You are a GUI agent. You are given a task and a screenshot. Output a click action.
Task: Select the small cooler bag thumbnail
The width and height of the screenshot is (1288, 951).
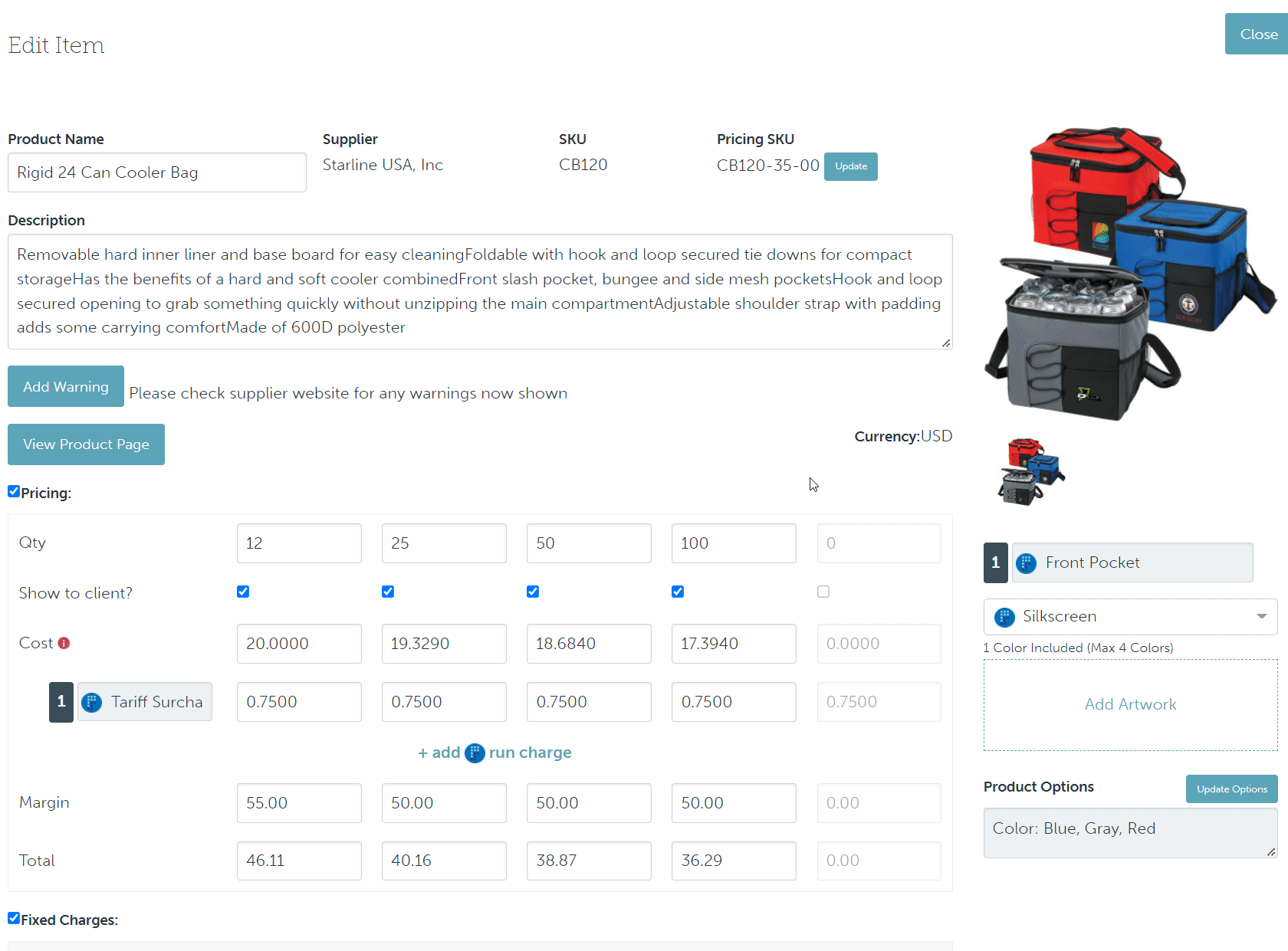click(1031, 471)
